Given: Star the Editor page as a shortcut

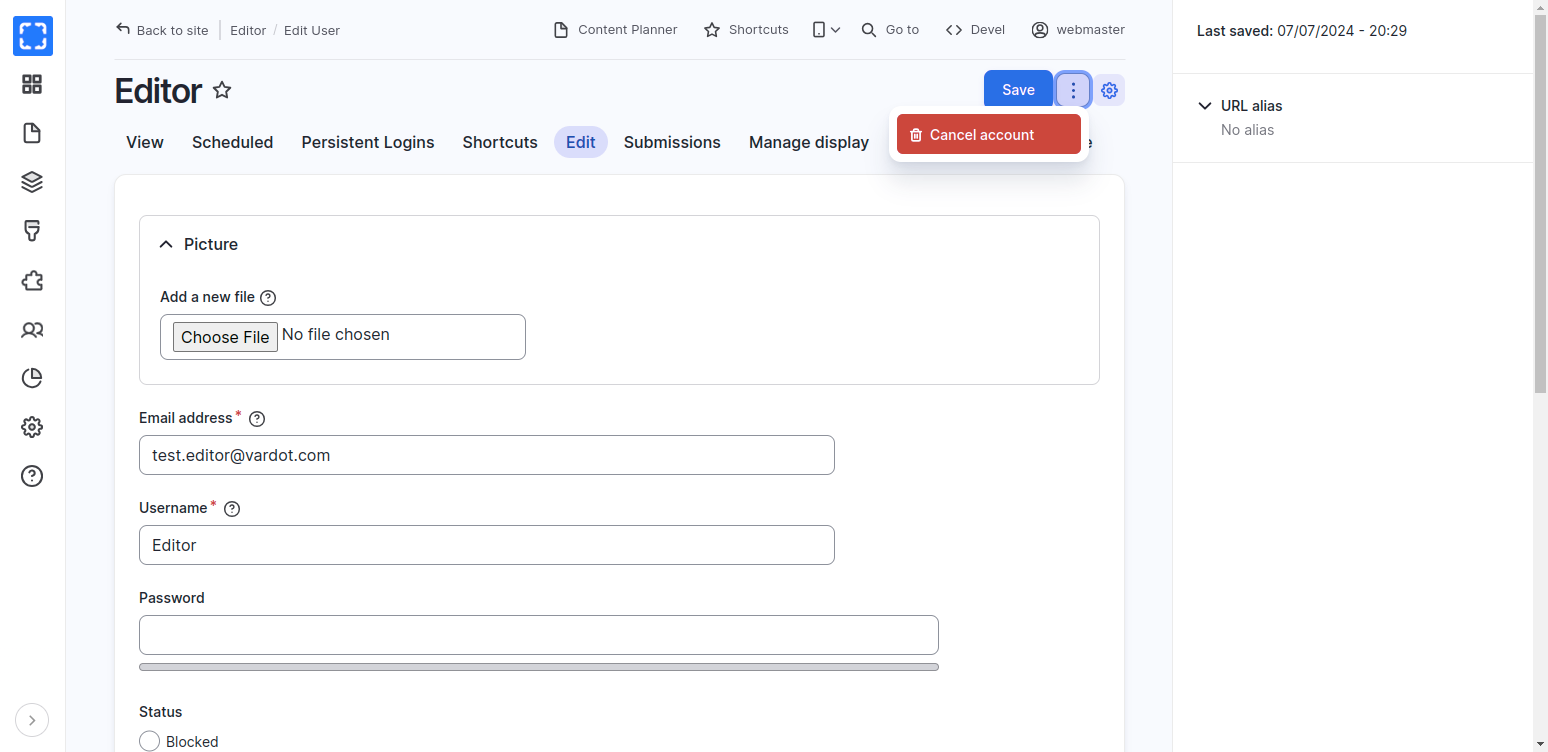Looking at the screenshot, I should click(x=222, y=91).
